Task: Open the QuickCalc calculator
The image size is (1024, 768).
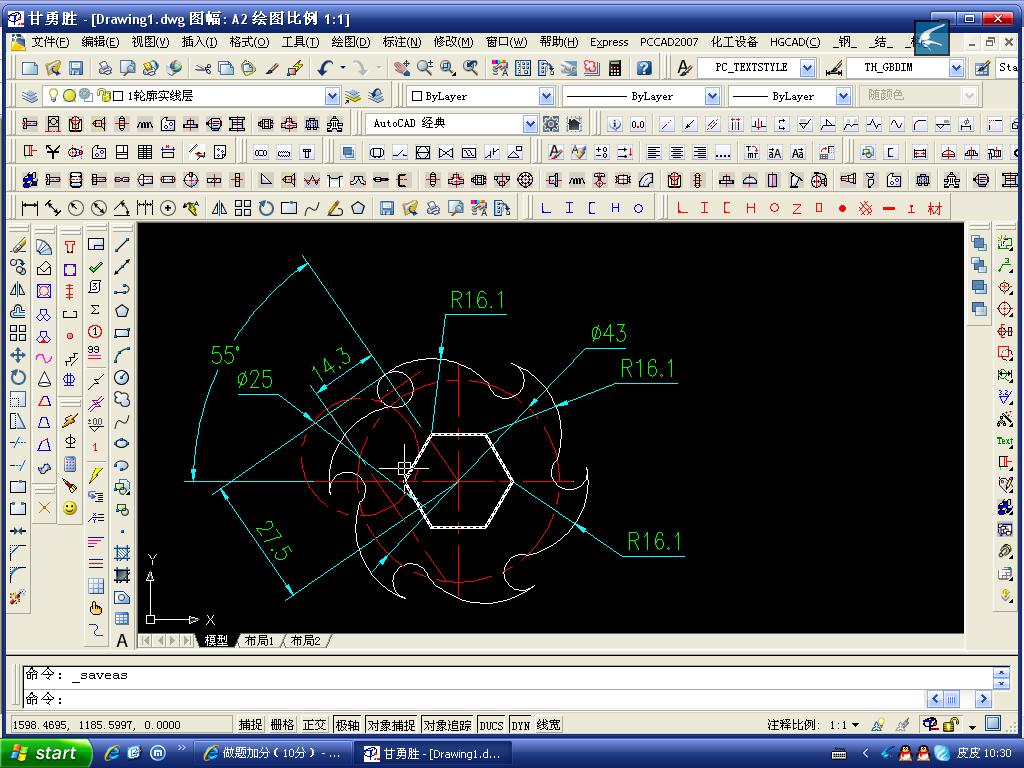Action: pyautogui.click(x=615, y=67)
